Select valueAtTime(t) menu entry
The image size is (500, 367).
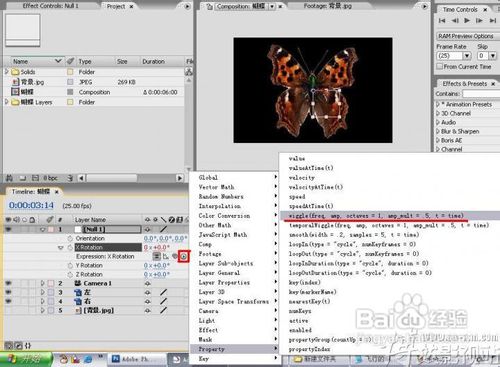tap(311, 168)
